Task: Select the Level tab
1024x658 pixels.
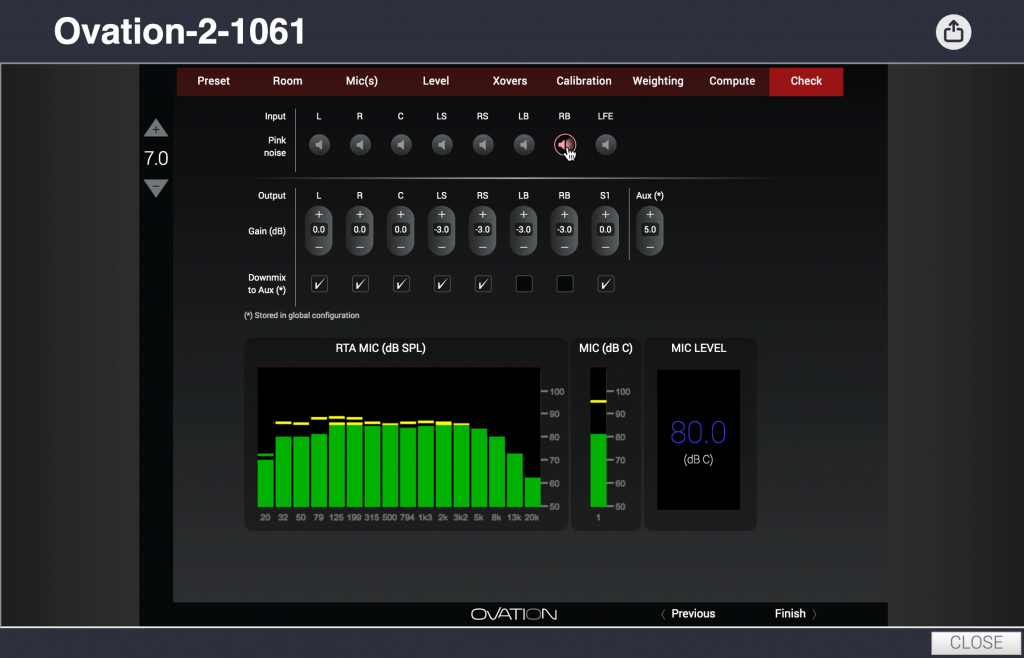Action: point(436,81)
